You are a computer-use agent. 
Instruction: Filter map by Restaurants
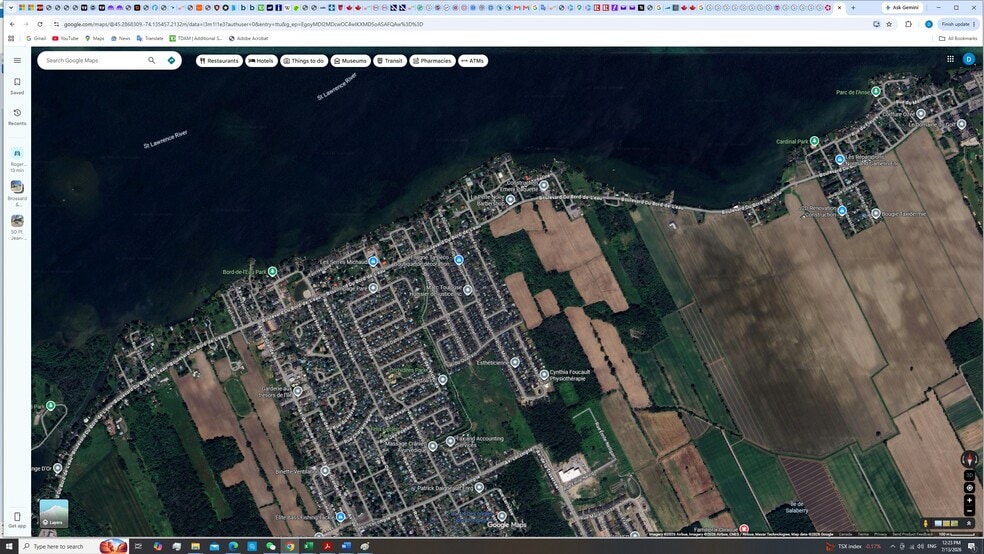pyautogui.click(x=219, y=61)
